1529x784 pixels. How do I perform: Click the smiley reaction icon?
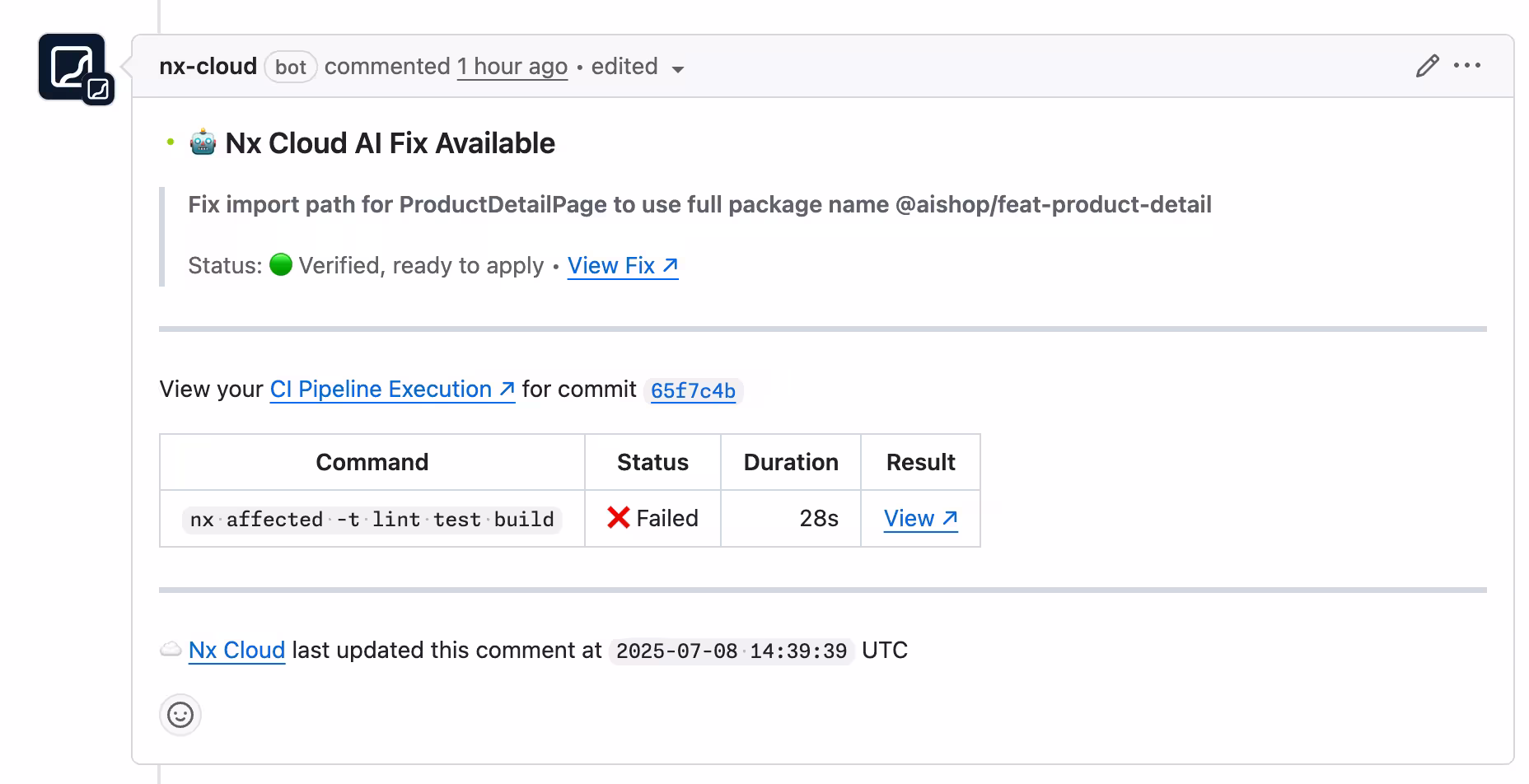coord(180,715)
